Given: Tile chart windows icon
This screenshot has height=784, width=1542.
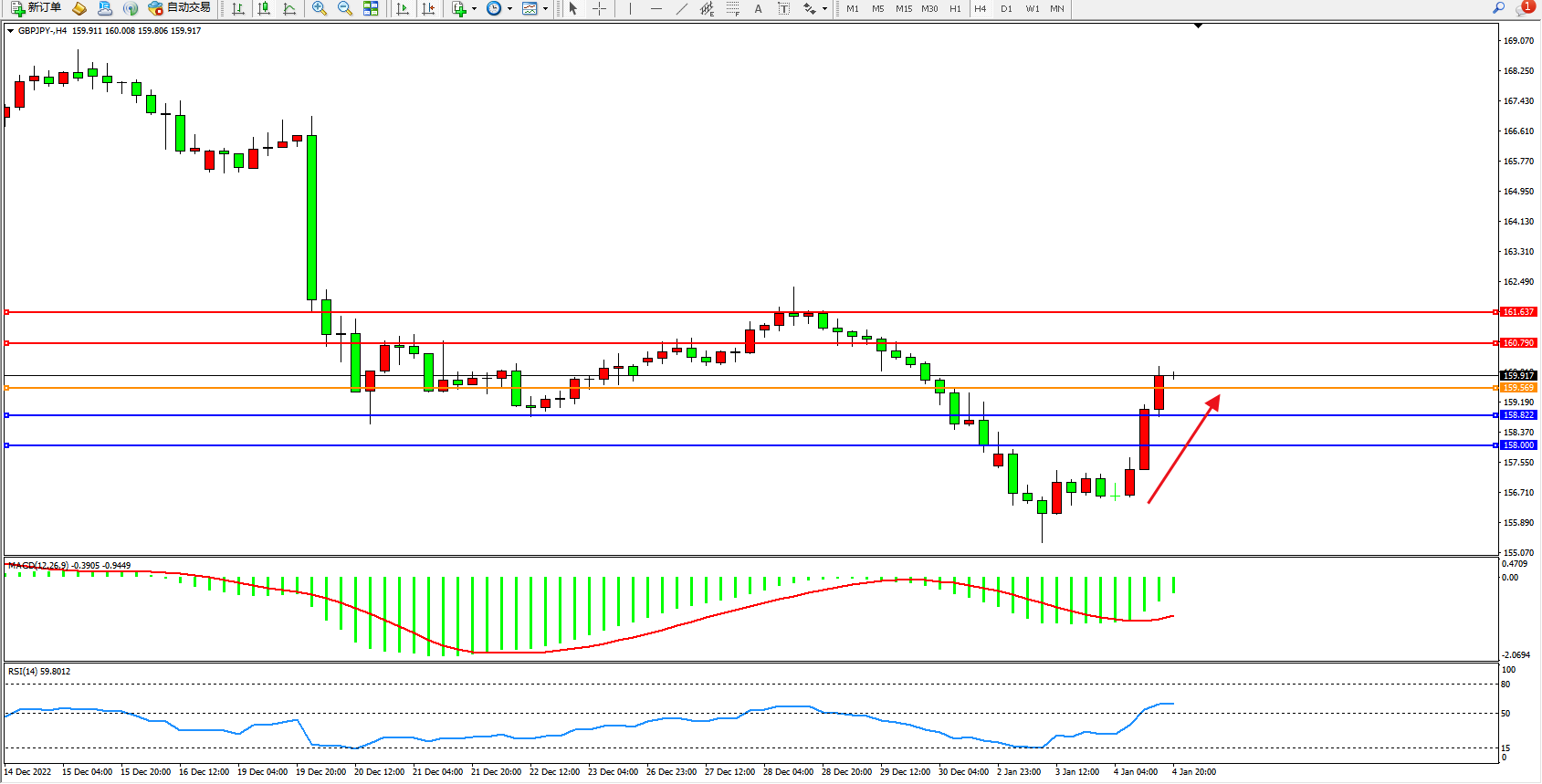Looking at the screenshot, I should point(371,8).
